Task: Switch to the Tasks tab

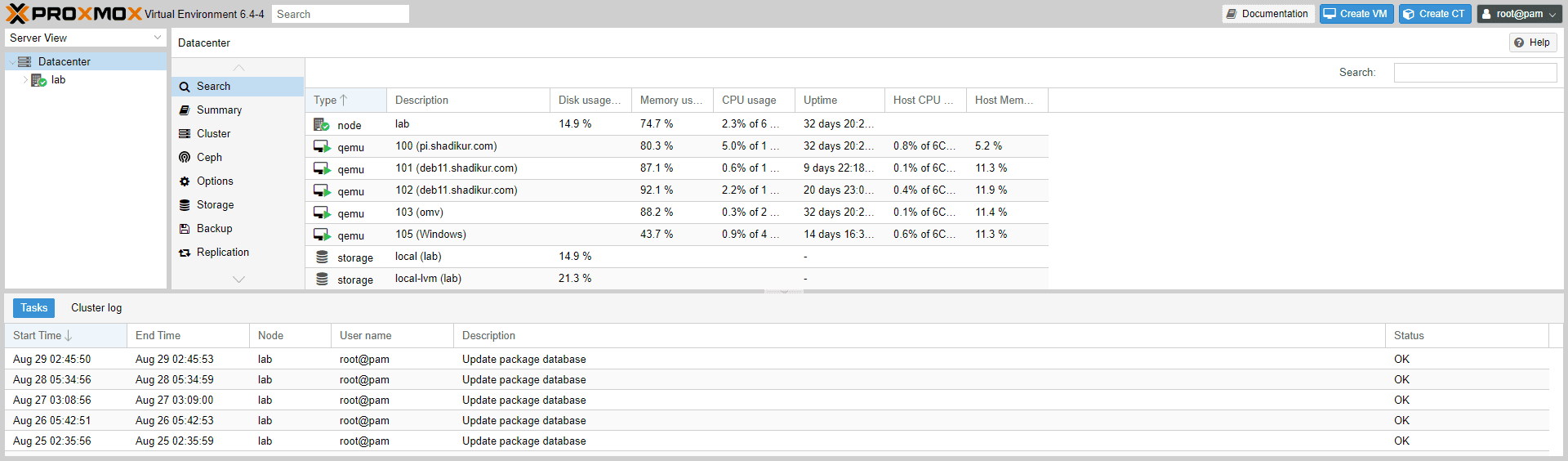Action: pos(33,308)
